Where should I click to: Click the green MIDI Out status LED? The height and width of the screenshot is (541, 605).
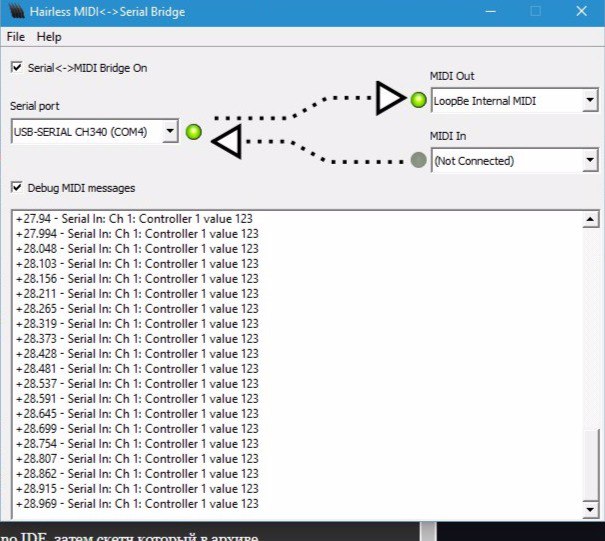(418, 100)
